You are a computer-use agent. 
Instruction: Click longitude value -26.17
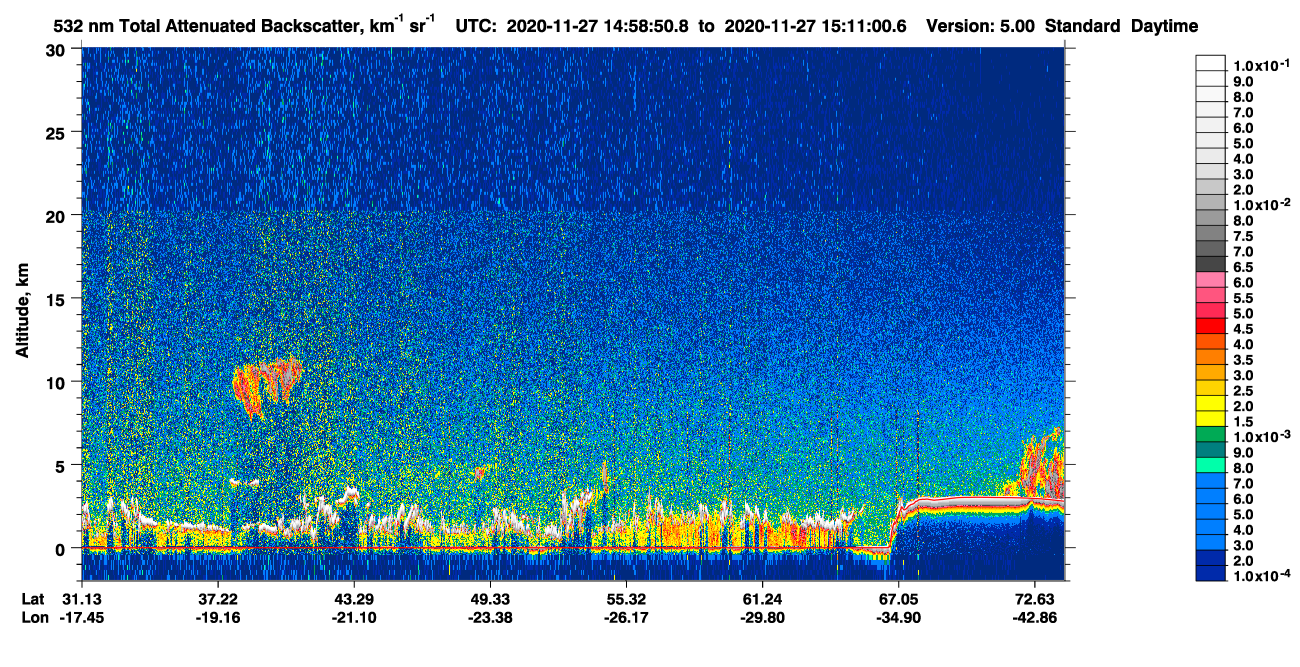[x=626, y=617]
